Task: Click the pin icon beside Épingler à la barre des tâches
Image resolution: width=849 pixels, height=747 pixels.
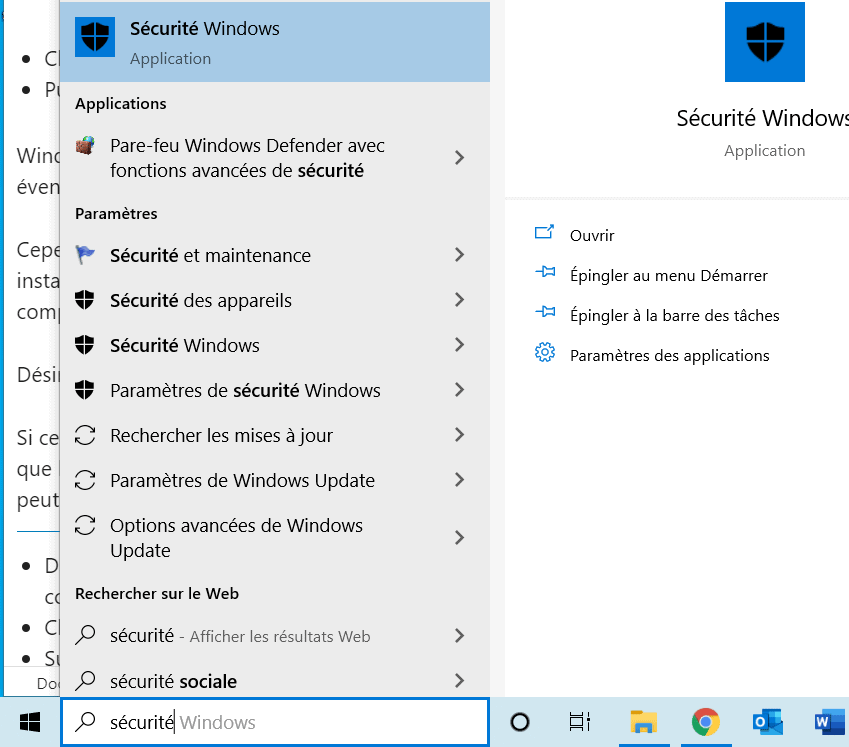Action: [545, 311]
